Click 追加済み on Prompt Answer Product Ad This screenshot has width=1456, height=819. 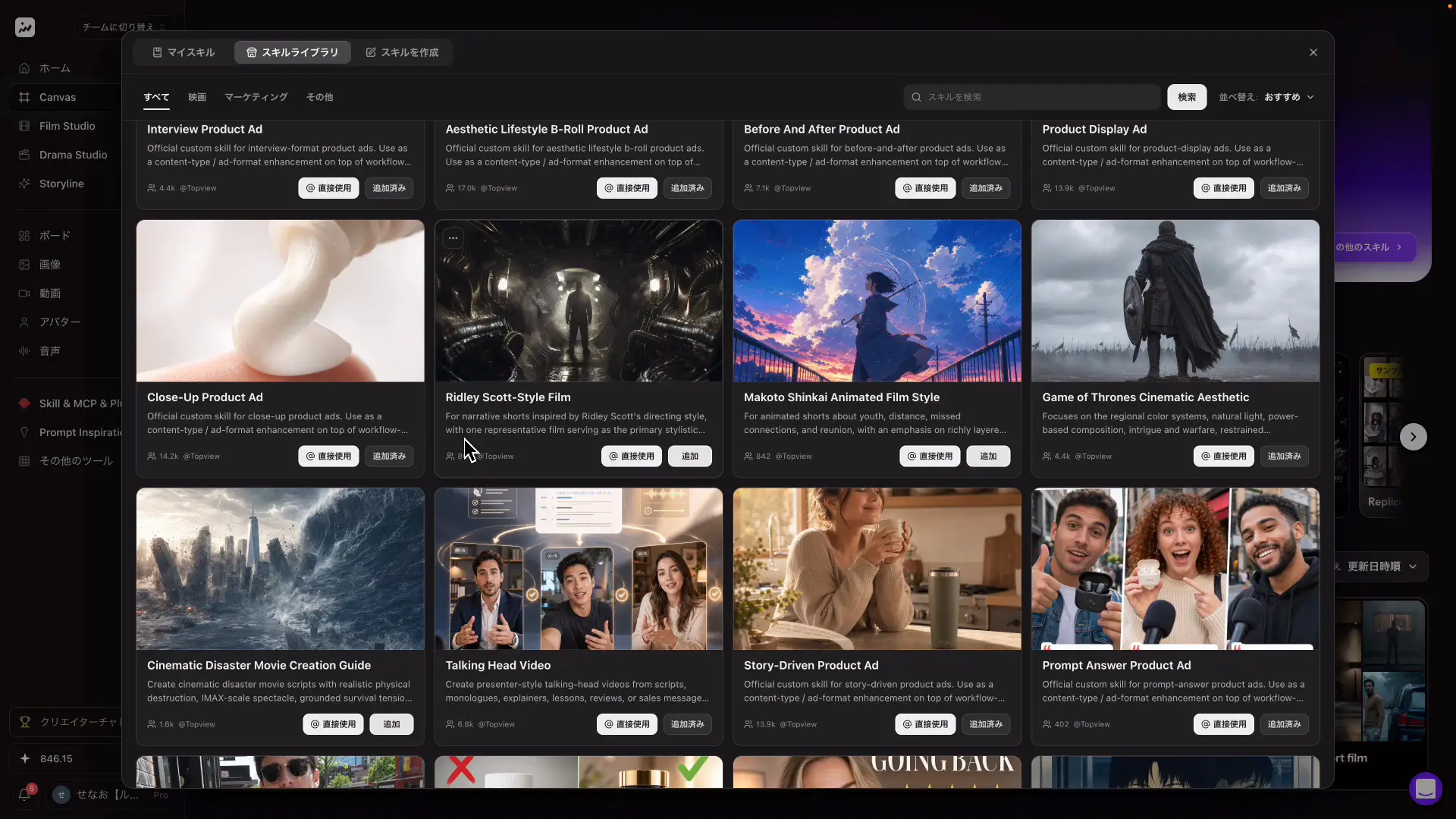click(x=1285, y=724)
